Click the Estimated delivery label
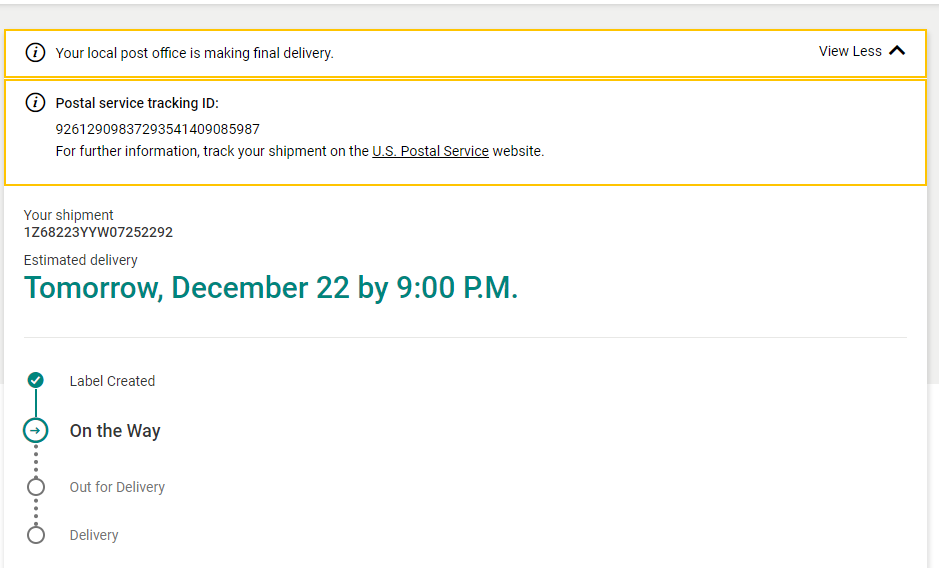Screen dimensions: 939x568 tap(81, 260)
